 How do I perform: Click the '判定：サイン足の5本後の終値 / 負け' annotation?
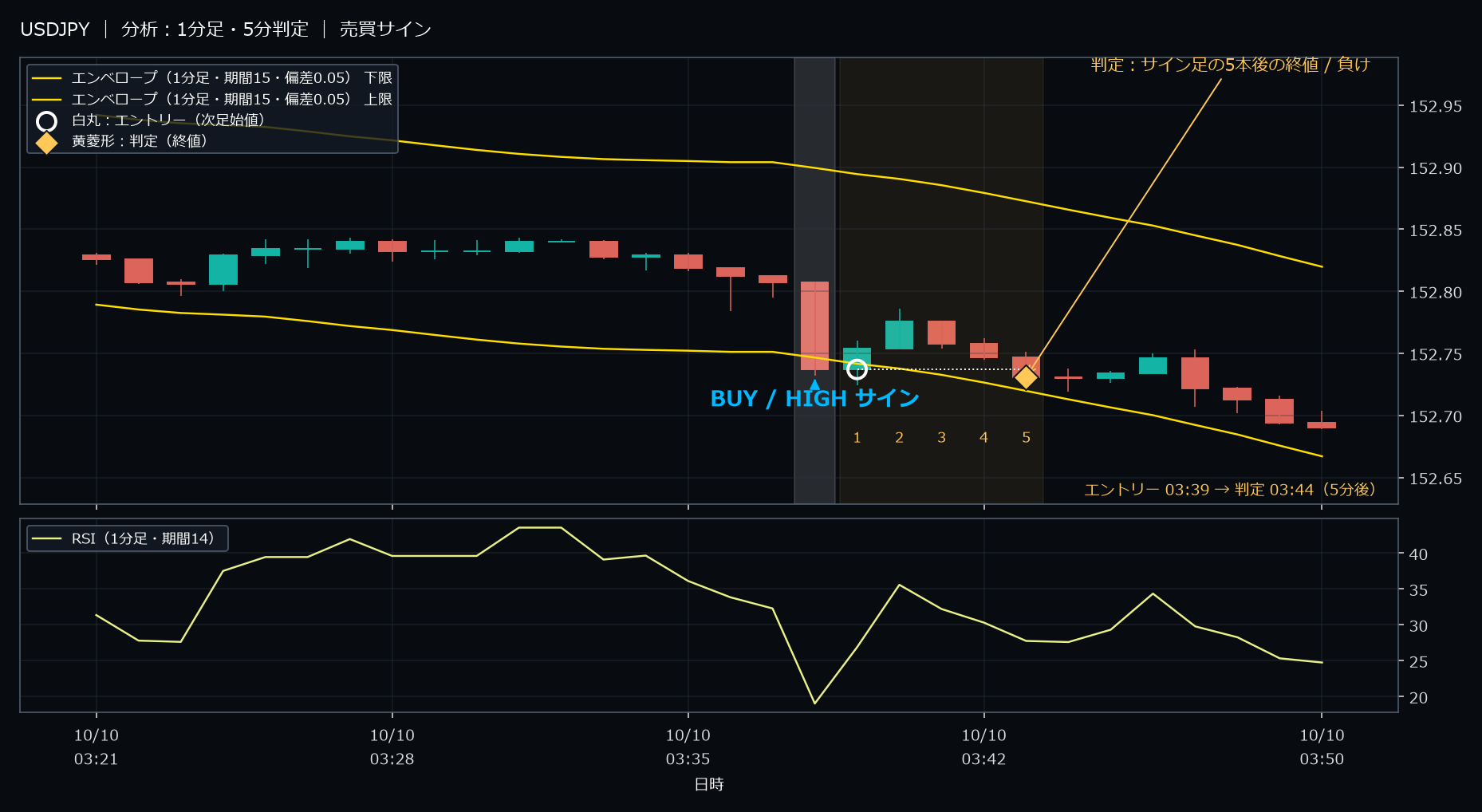1230,65
